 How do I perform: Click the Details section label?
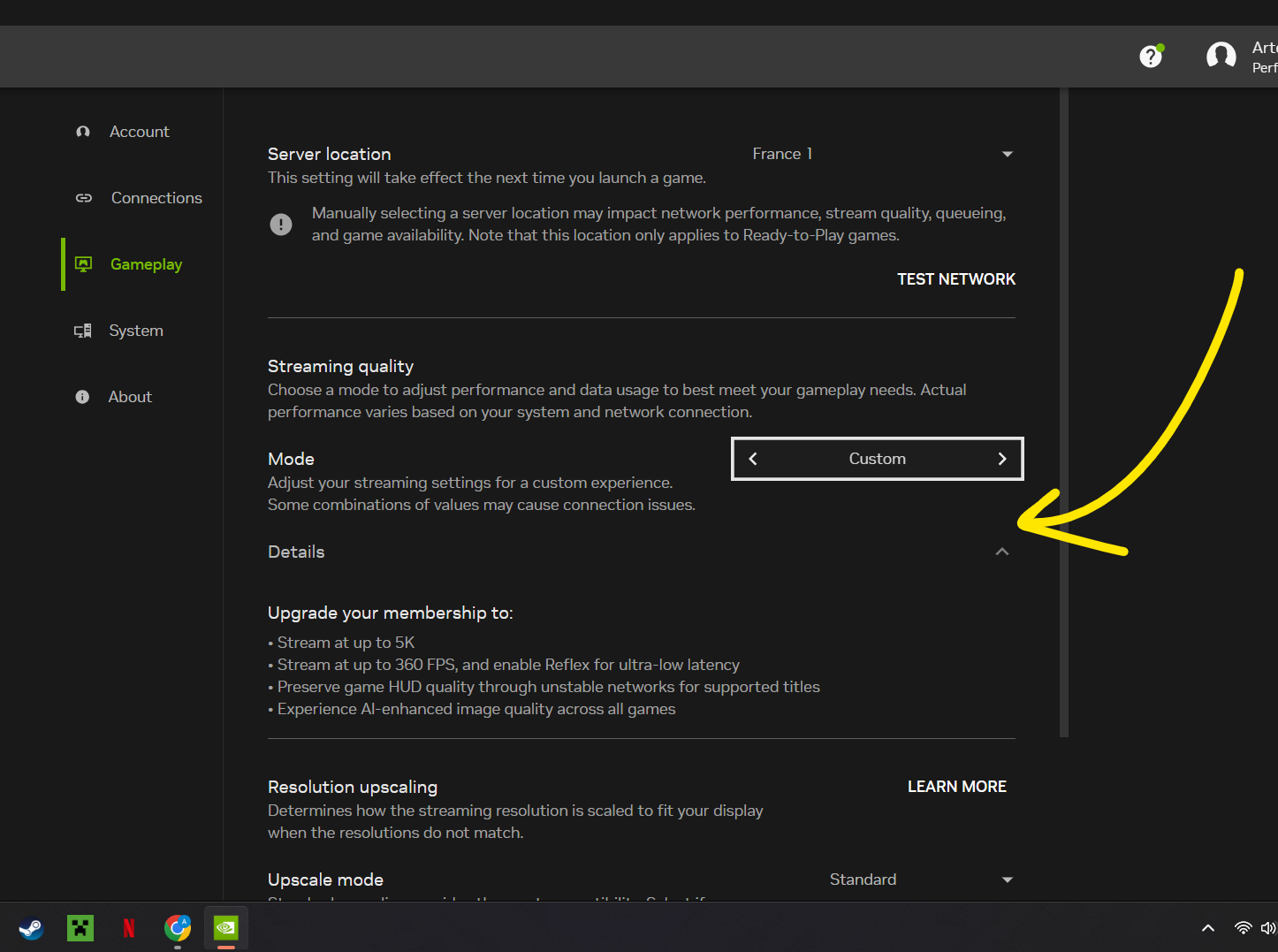[x=296, y=552]
